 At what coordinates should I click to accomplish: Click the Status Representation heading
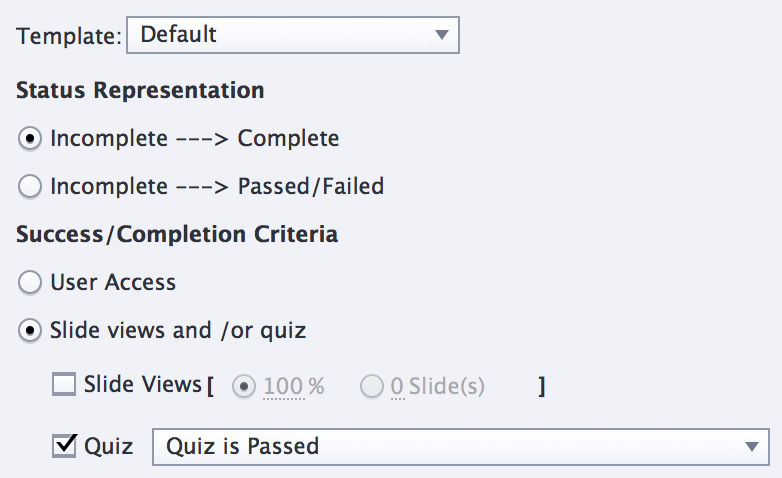click(x=140, y=90)
